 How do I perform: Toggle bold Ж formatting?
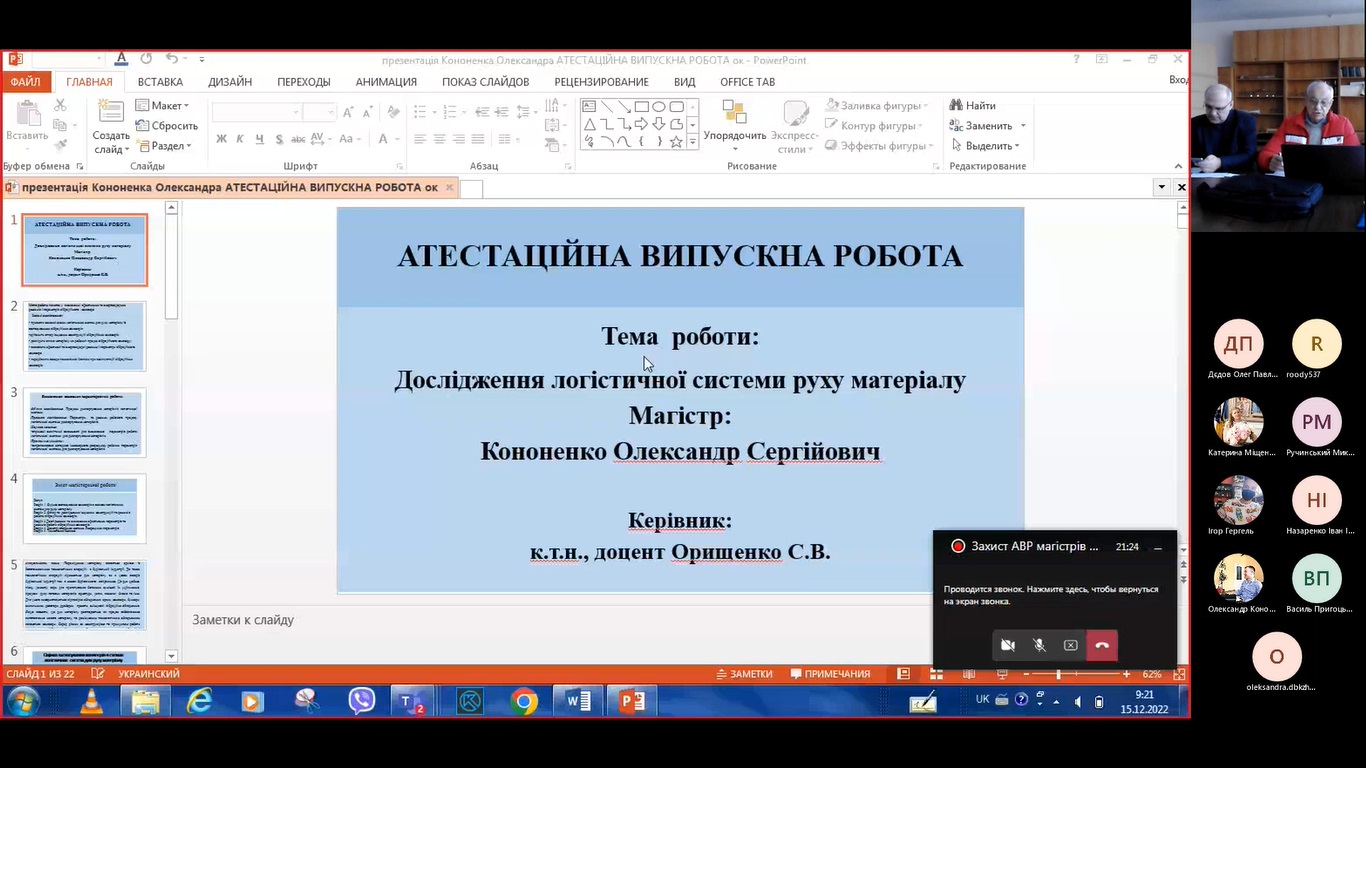(x=221, y=139)
